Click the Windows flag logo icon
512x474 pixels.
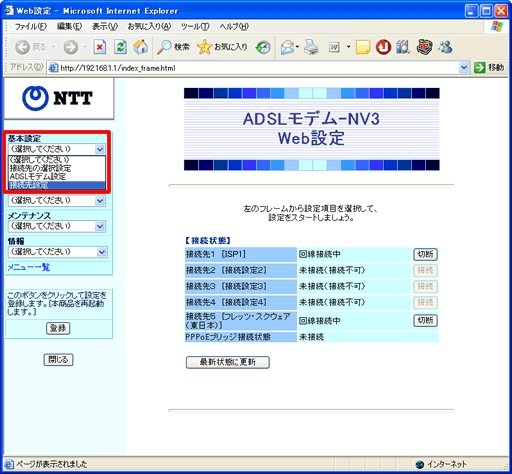coord(497,26)
